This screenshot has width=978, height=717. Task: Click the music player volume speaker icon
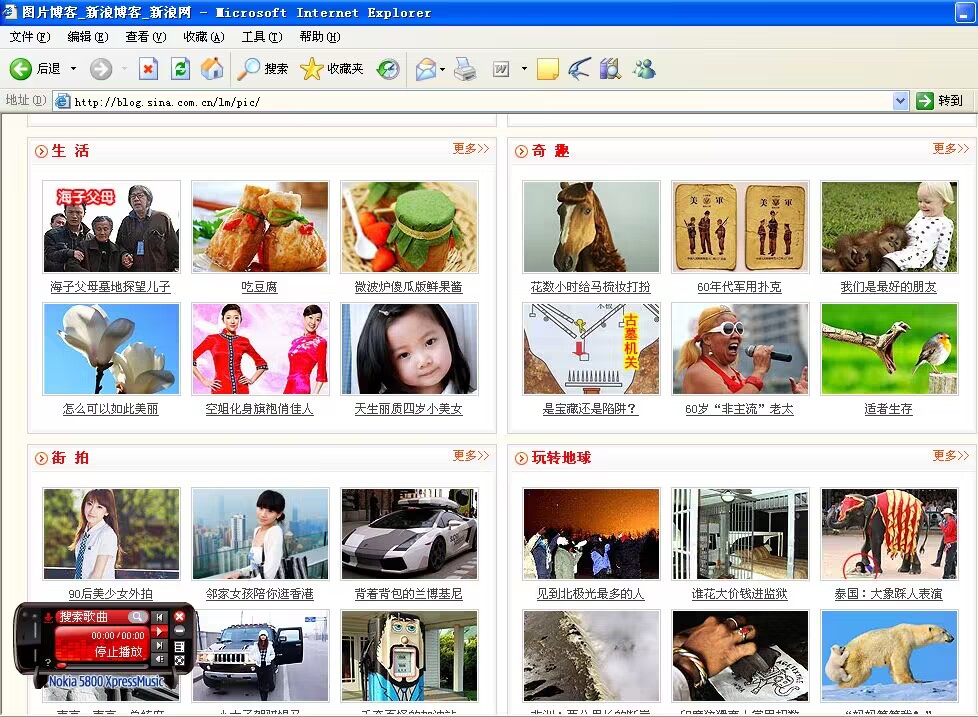[159, 659]
